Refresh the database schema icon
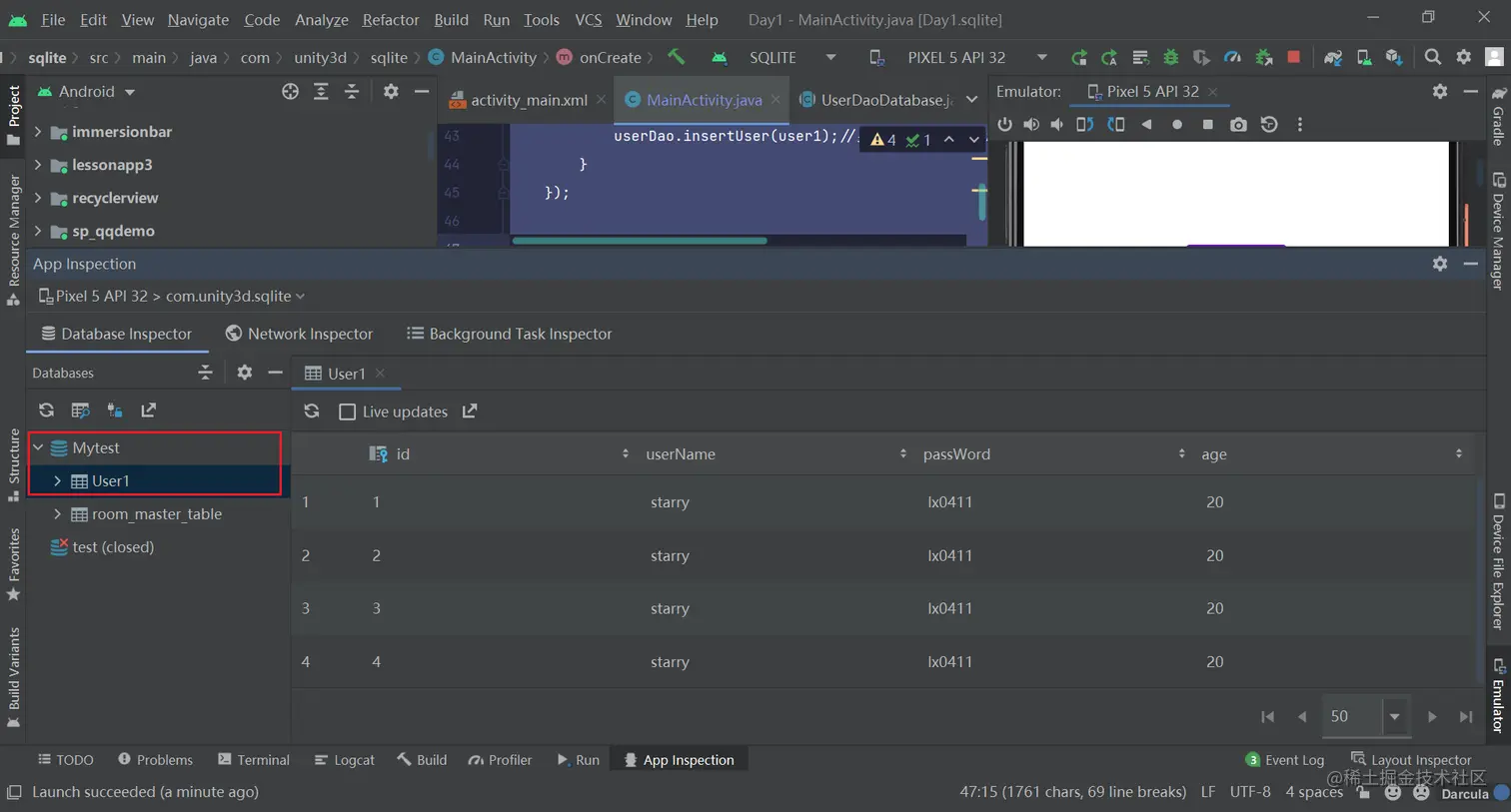Viewport: 1511px width, 812px height. (x=46, y=410)
